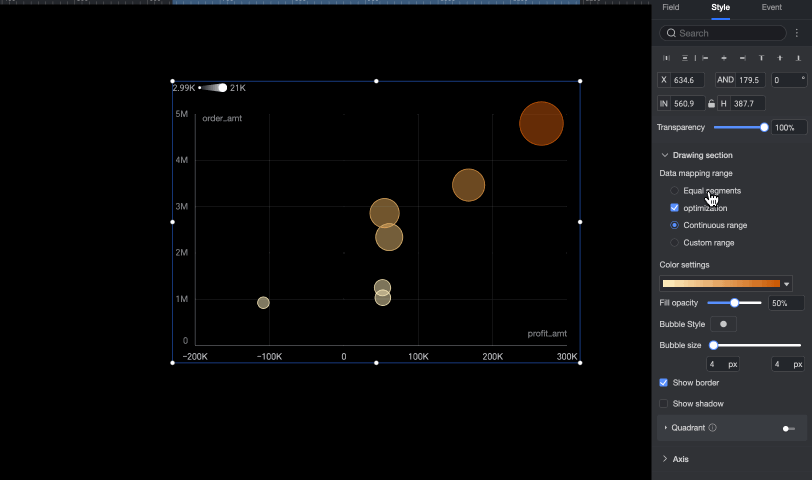Click the maximum bubble size px field
The height and width of the screenshot is (480, 812).
pos(788,364)
